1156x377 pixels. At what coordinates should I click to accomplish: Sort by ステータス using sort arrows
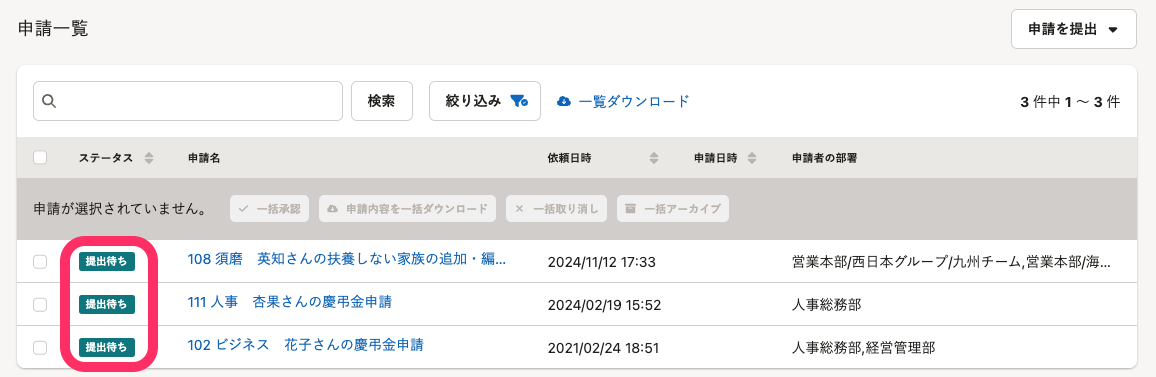click(x=149, y=158)
